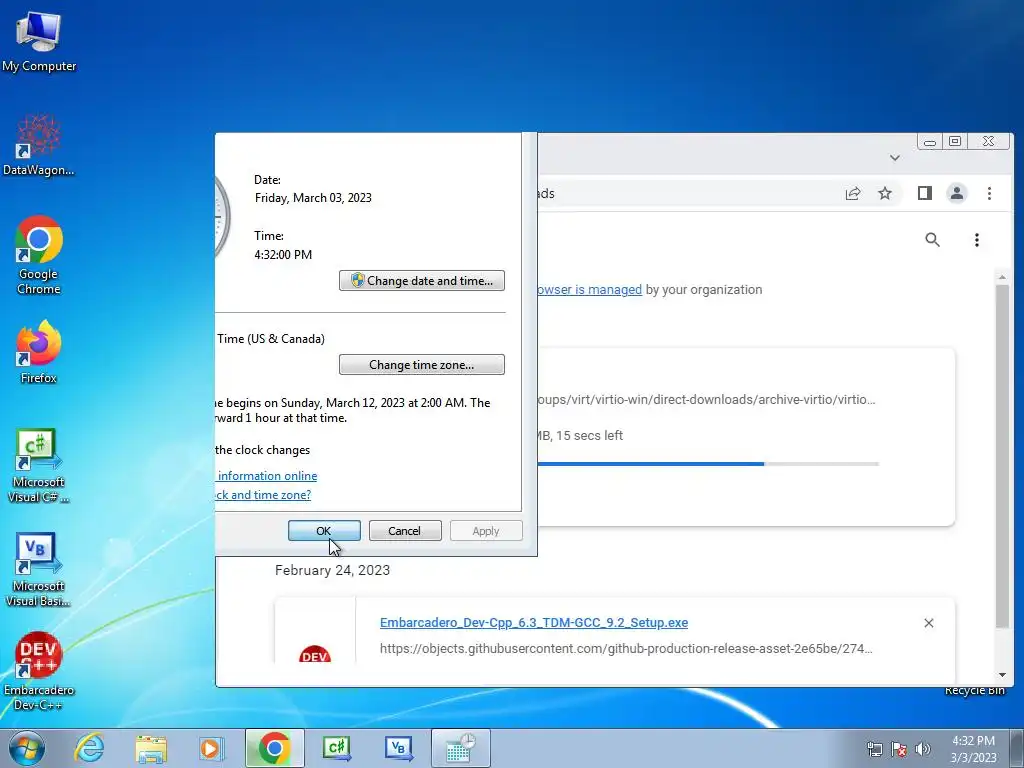Open Embarcadero_Dev-Cpp setup file link

pos(534,622)
